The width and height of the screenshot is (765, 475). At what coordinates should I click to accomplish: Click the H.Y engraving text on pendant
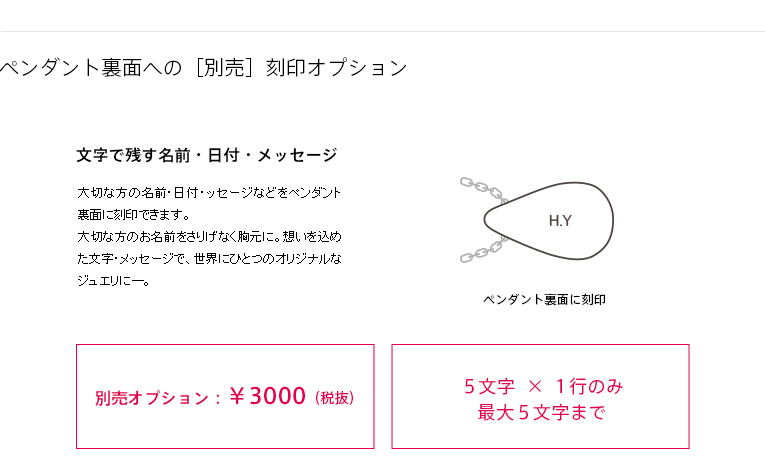560,221
